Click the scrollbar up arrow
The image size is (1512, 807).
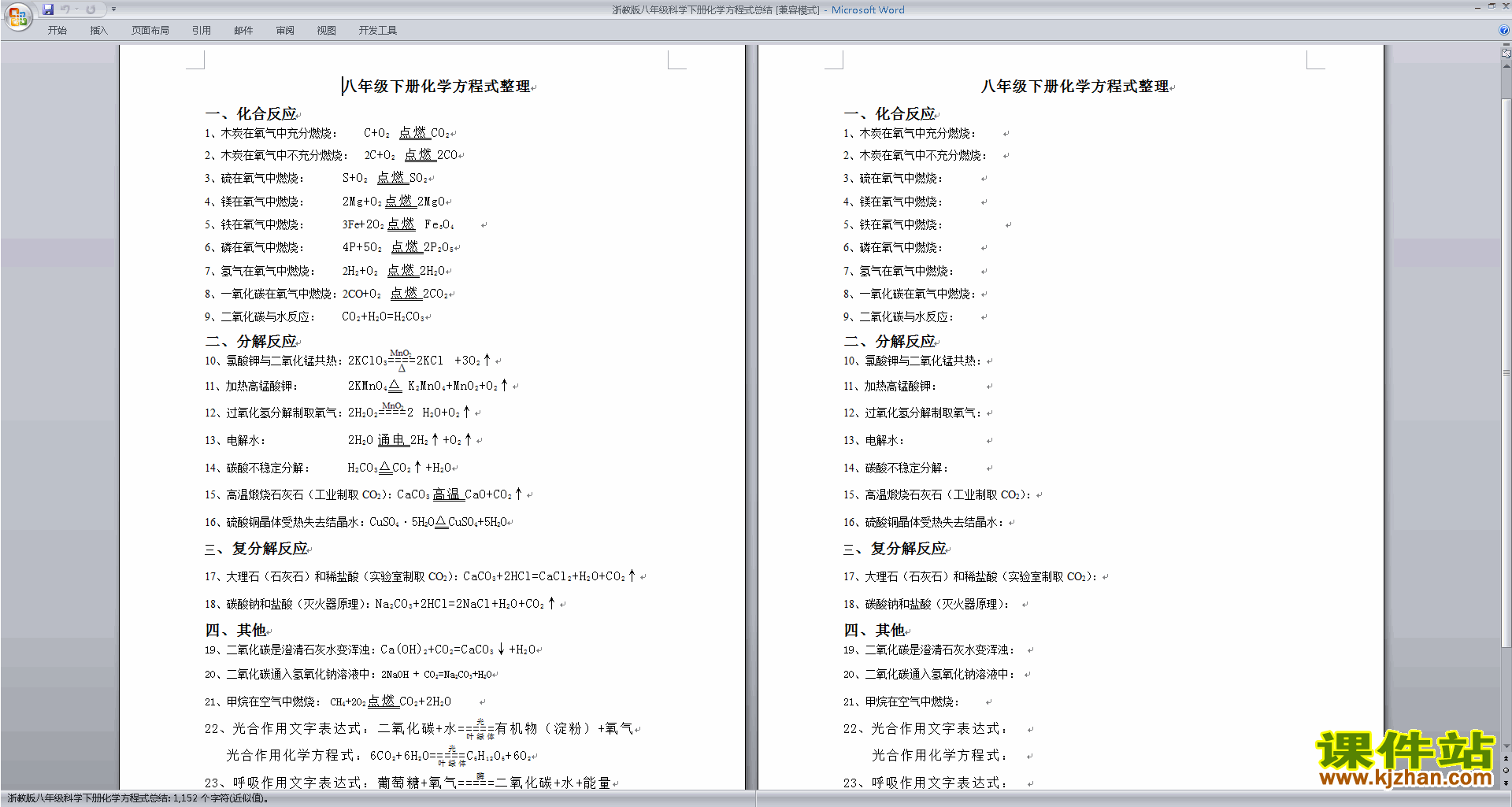pos(1506,65)
